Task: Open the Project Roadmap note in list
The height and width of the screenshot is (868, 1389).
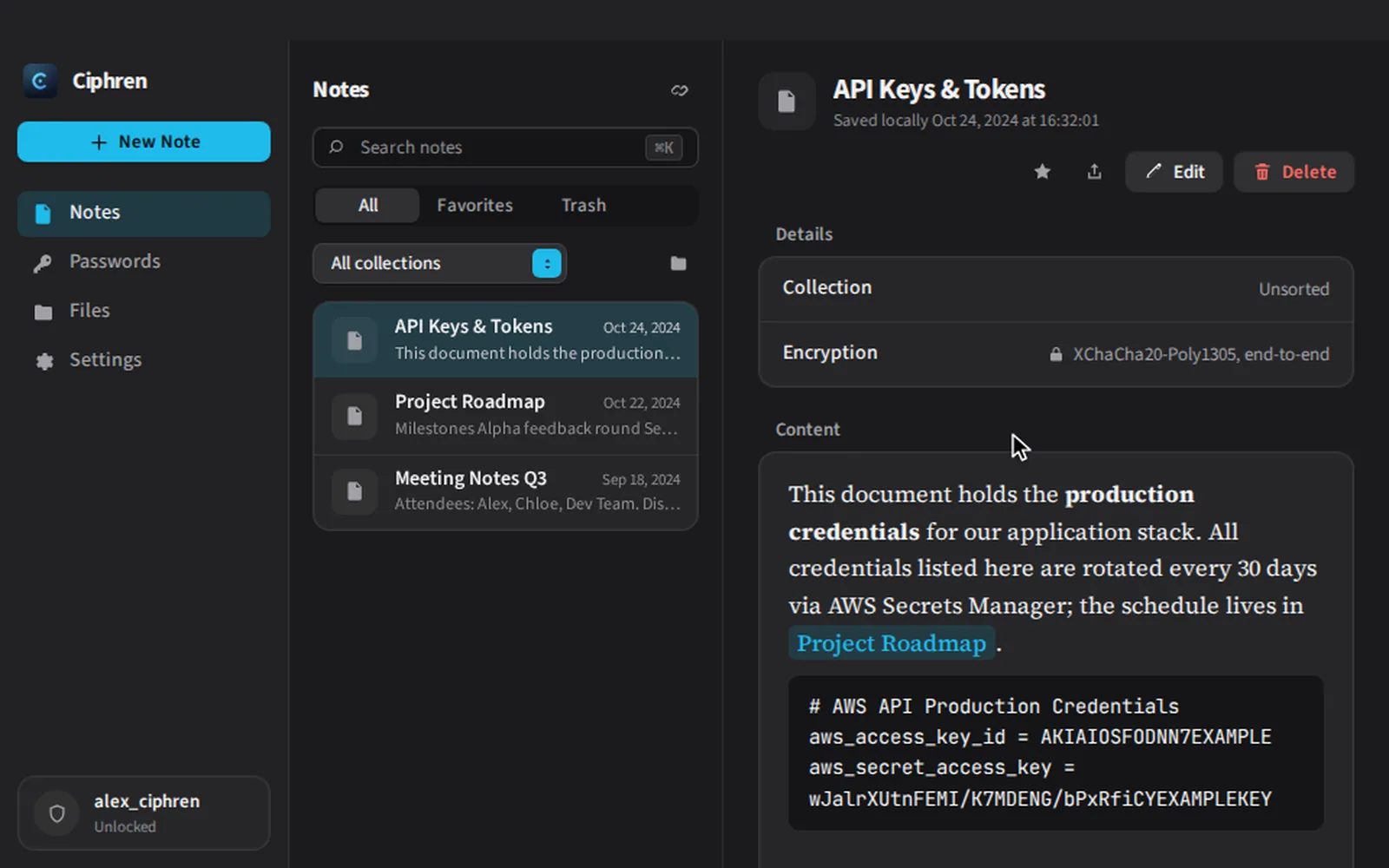Action: (505, 416)
